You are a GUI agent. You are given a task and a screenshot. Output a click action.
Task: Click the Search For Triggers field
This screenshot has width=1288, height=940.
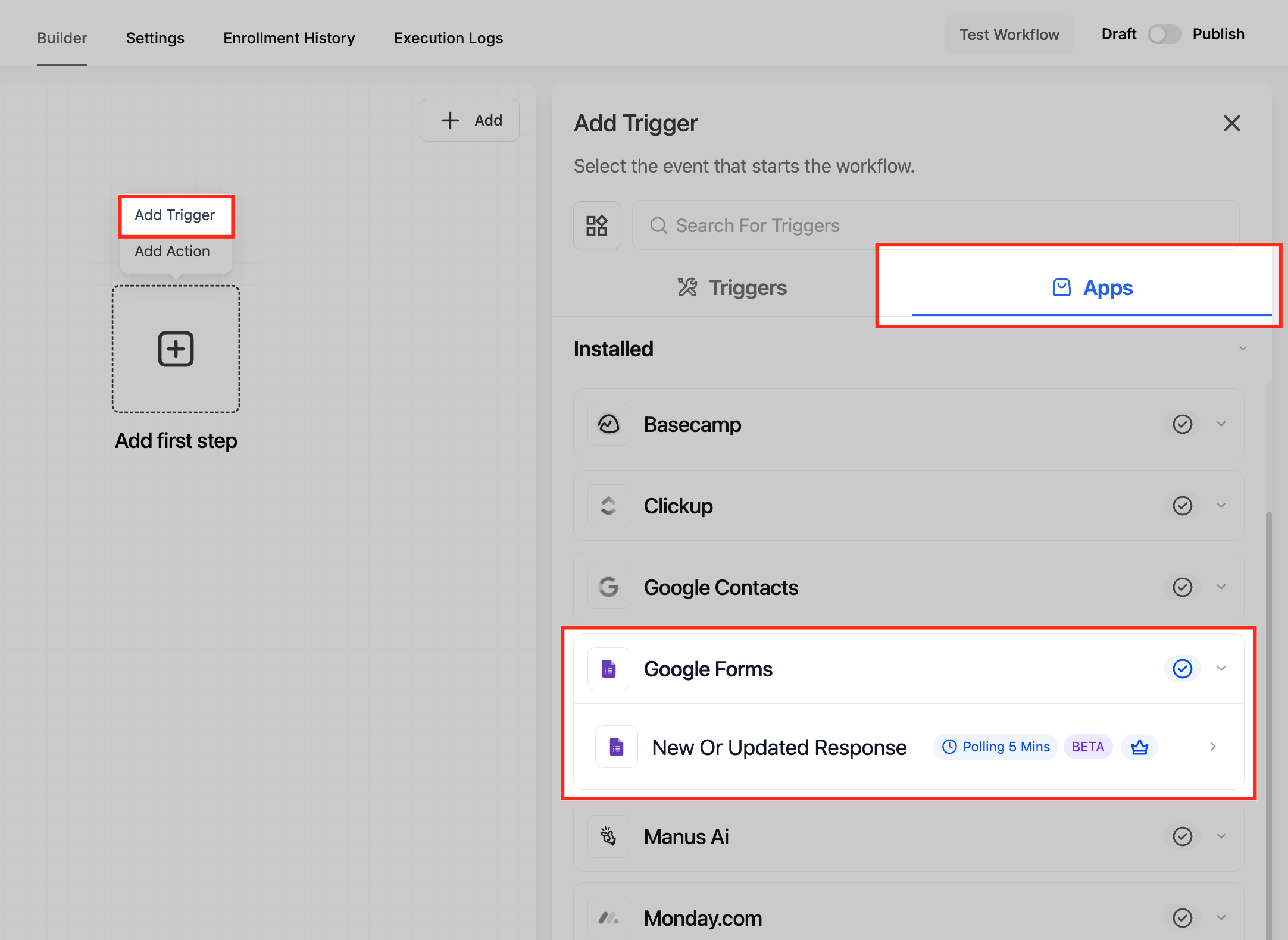(934, 225)
